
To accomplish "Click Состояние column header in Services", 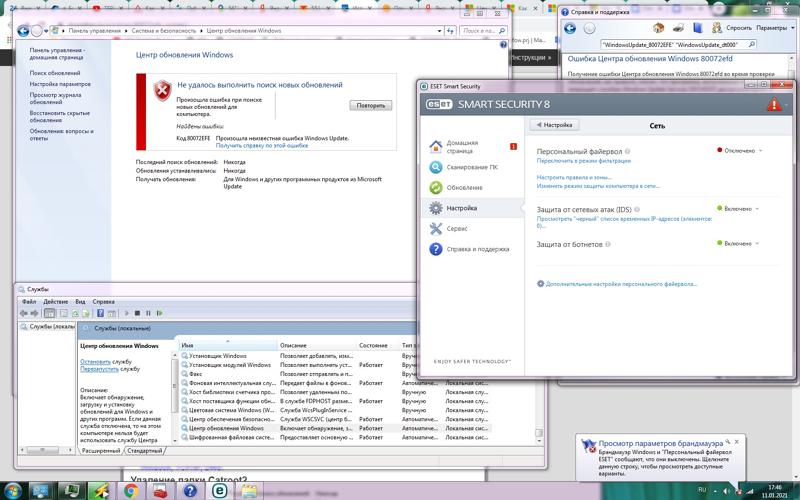I will [x=378, y=346].
